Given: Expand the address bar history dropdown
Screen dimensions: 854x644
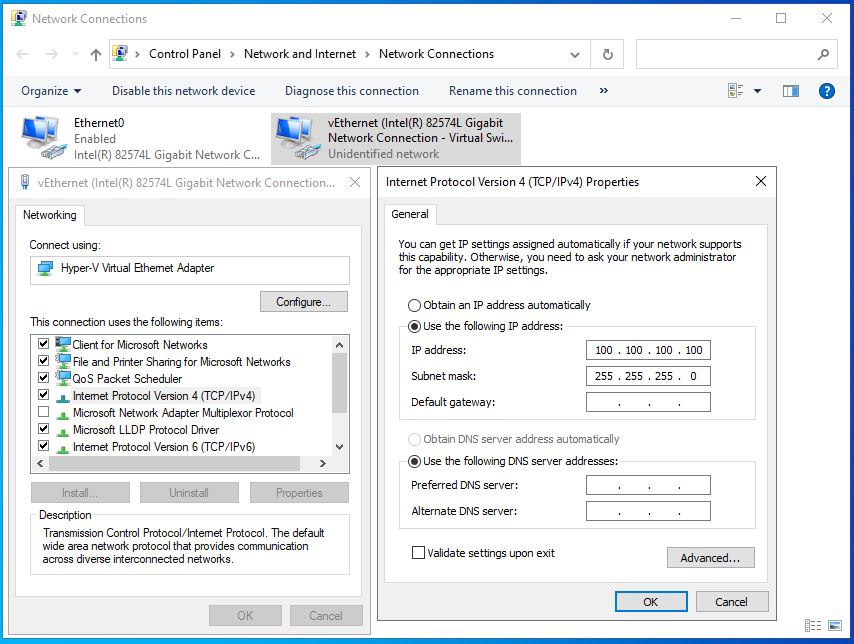Looking at the screenshot, I should tap(575, 54).
